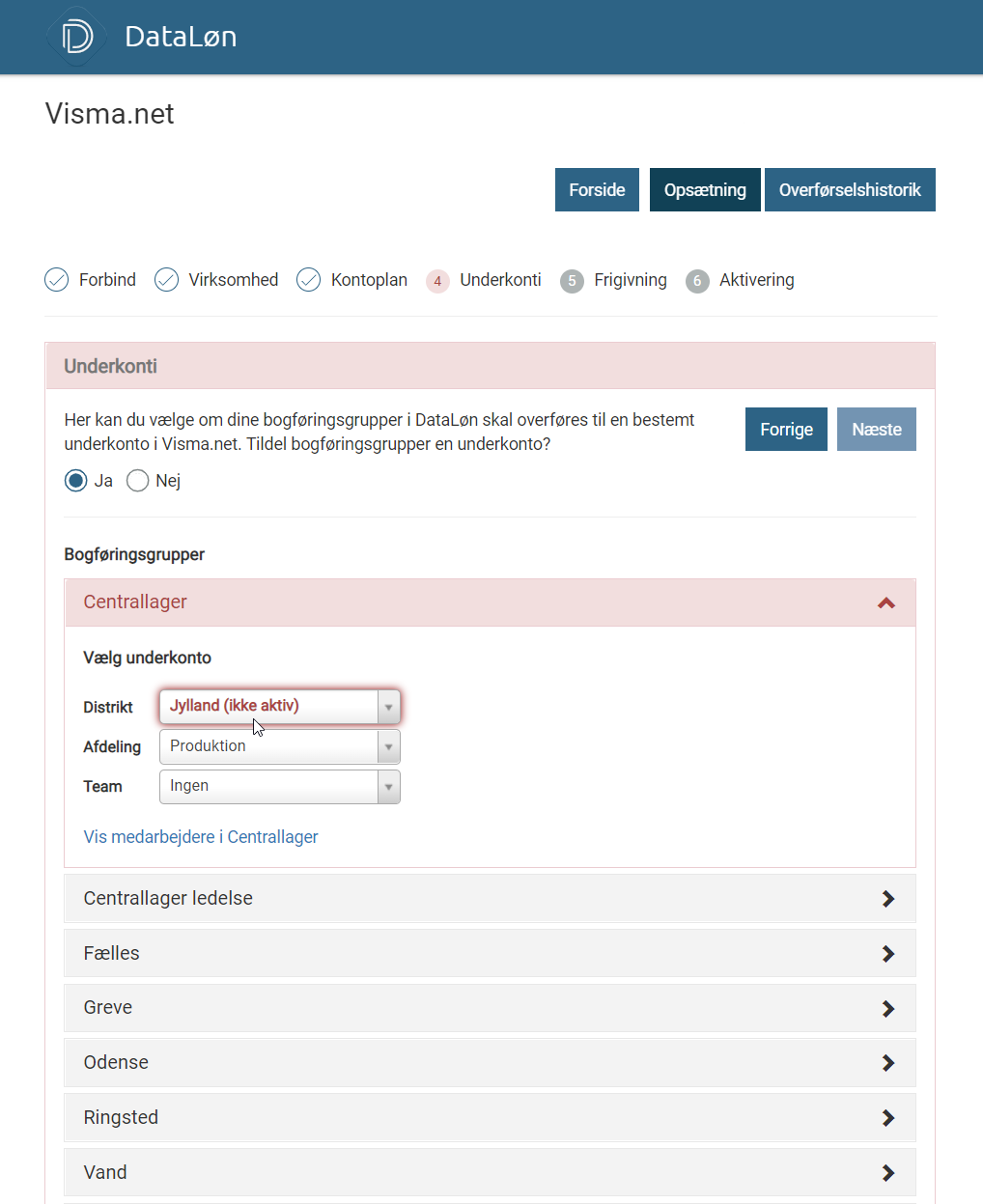Expand the Odense group arrow
This screenshot has height=1204, width=983.
pos(888,1063)
